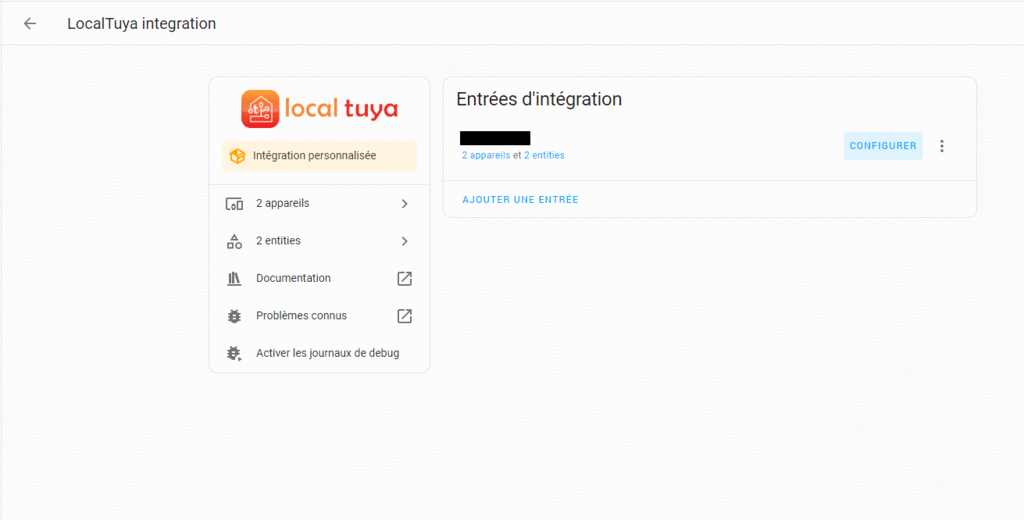Expand the 2 entities chevron
This screenshot has height=520, width=1024.
(x=404, y=241)
